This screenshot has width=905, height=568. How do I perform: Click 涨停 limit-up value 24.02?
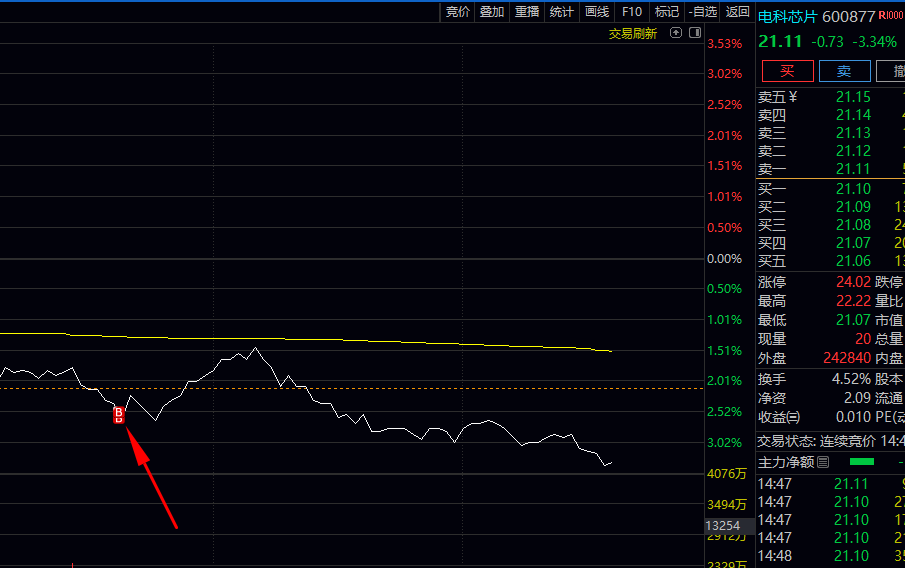(x=853, y=282)
